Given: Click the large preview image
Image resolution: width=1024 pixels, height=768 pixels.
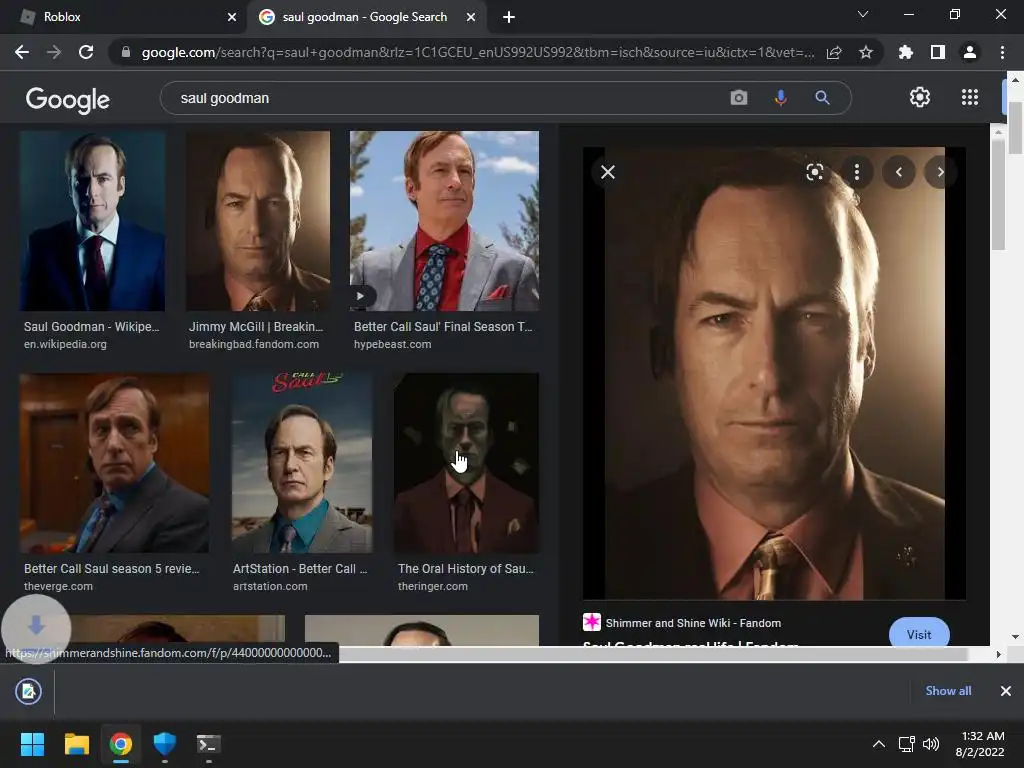Looking at the screenshot, I should coord(775,374).
